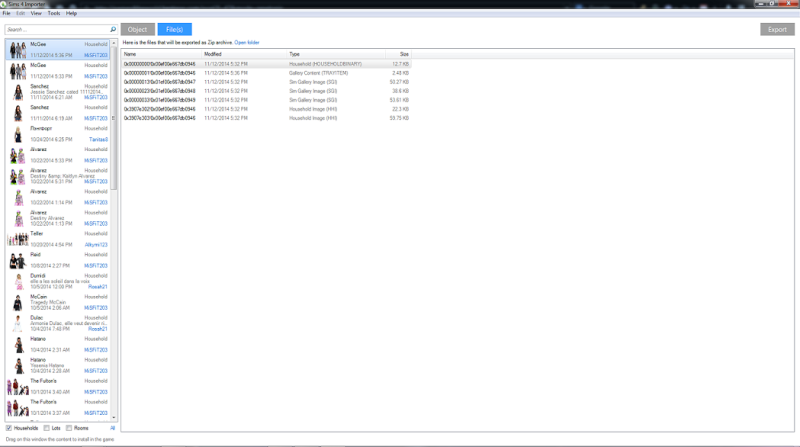Click the search magnifier icon
This screenshot has width=800, height=447.
(113, 30)
